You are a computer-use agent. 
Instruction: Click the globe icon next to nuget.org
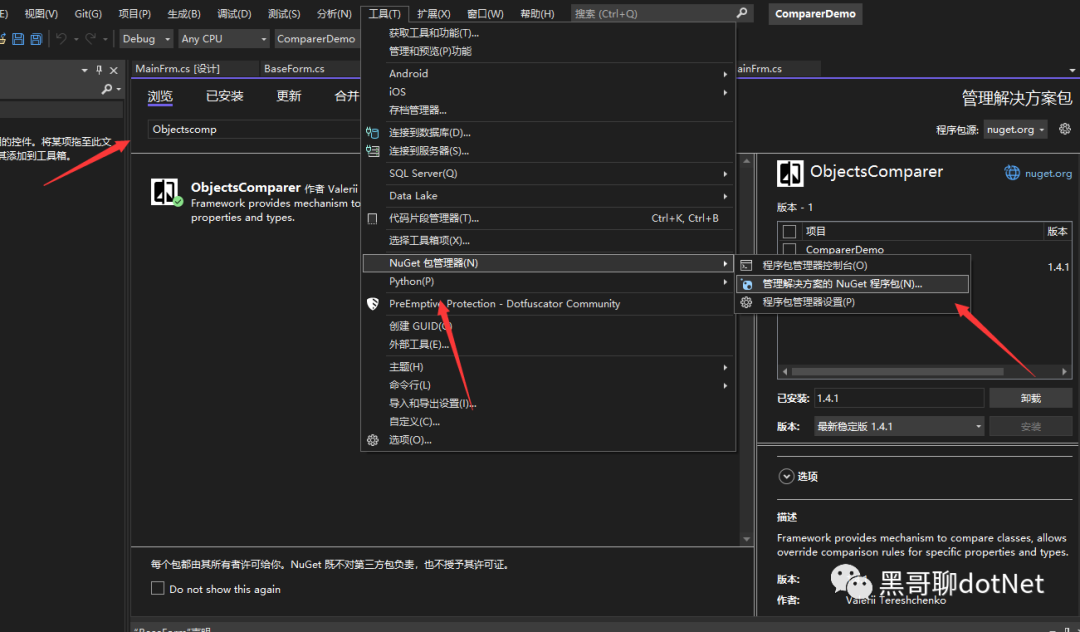tap(1012, 173)
